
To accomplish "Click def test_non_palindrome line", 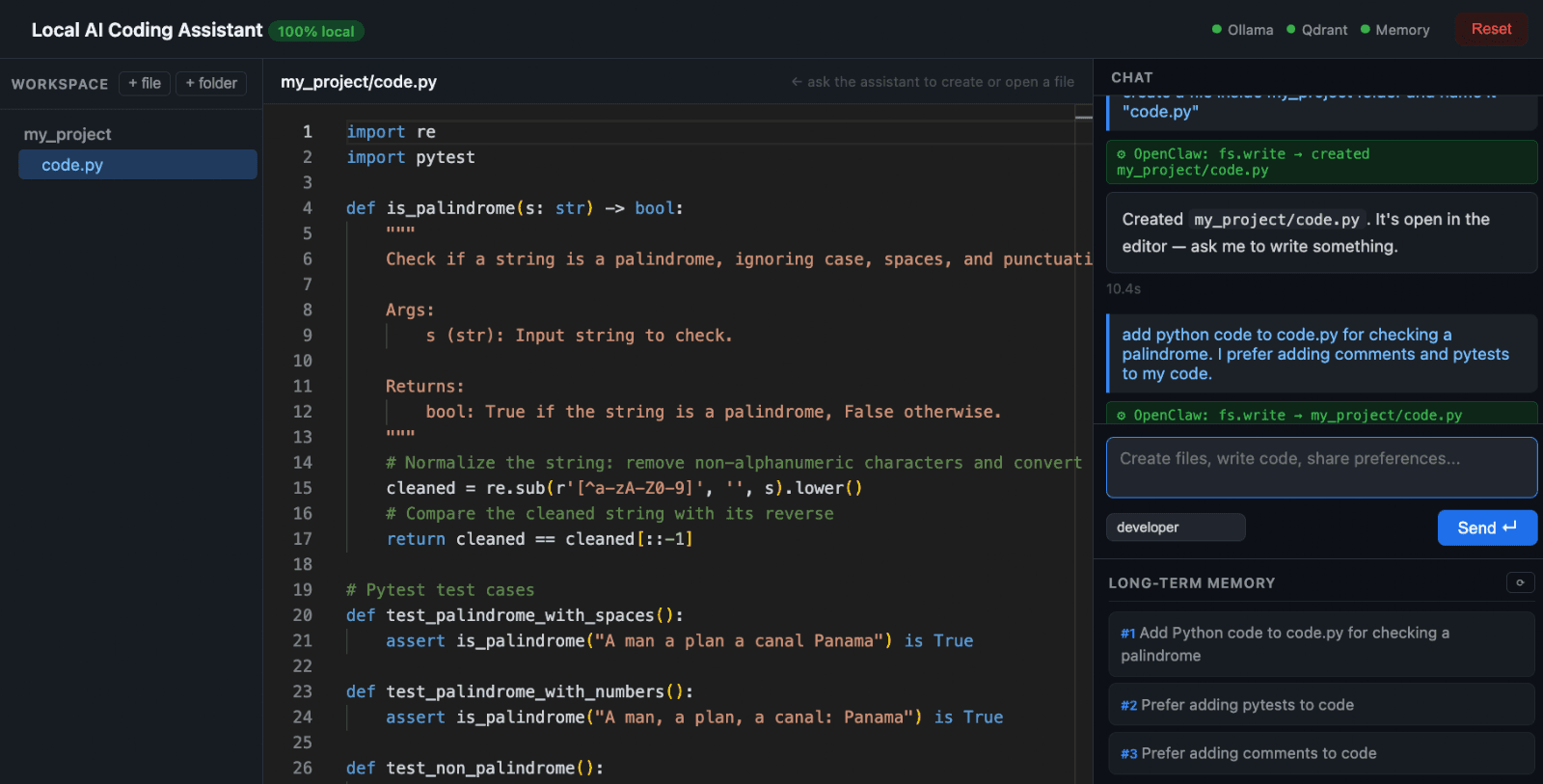I will [474, 769].
